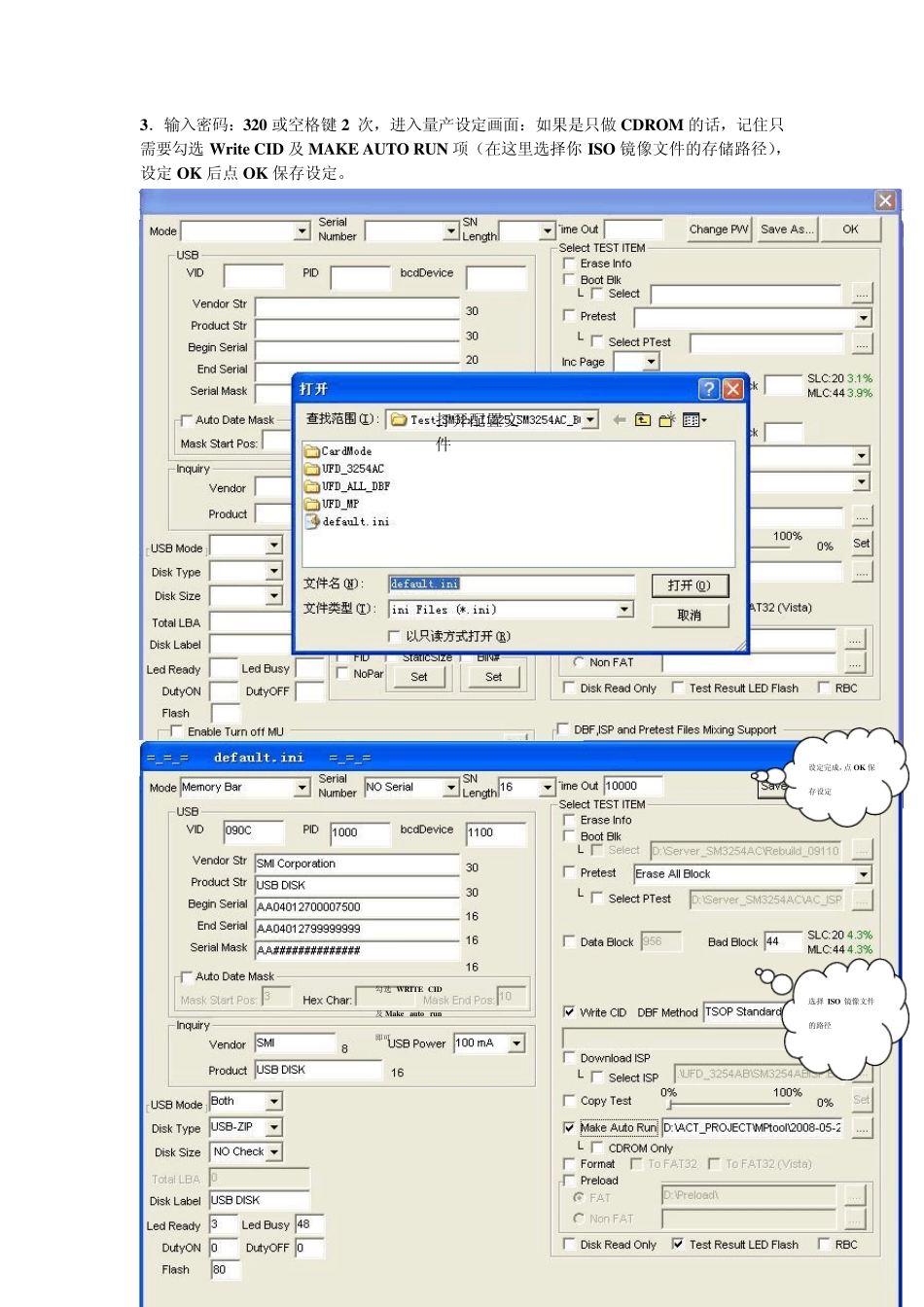Viewport: 924px width, 1307px height.
Task: Expand USB Mode Both dropdown
Action: pyautogui.click(x=274, y=1102)
